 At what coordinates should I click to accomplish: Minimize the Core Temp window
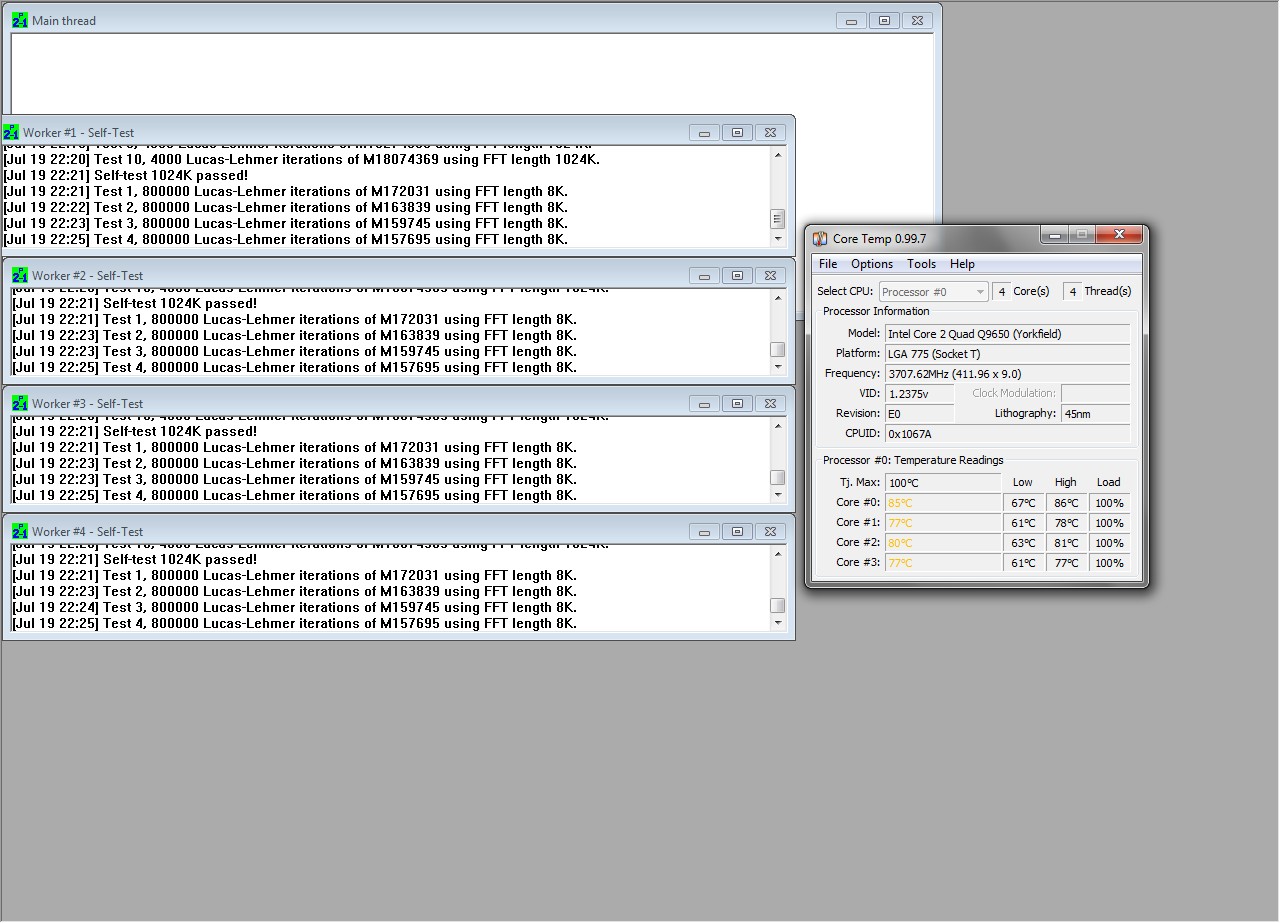1054,235
